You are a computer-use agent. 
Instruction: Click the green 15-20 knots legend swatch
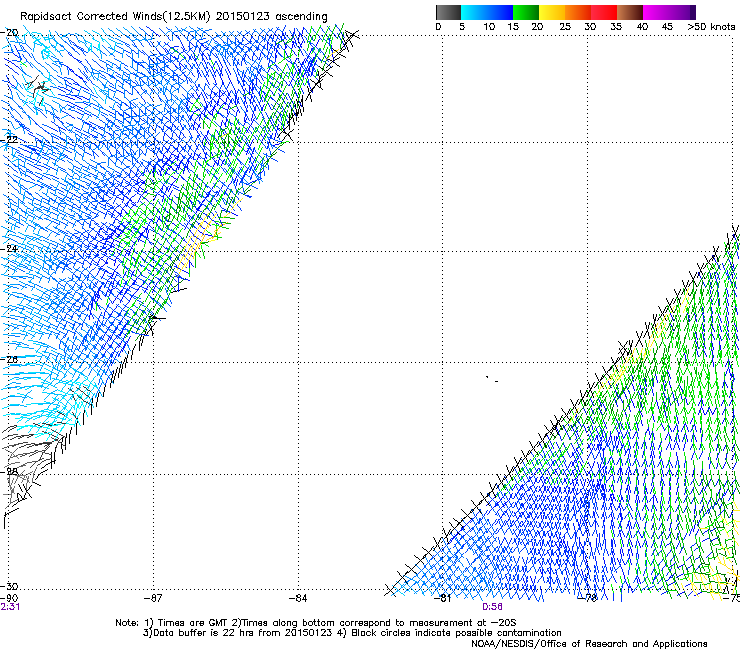coord(526,12)
